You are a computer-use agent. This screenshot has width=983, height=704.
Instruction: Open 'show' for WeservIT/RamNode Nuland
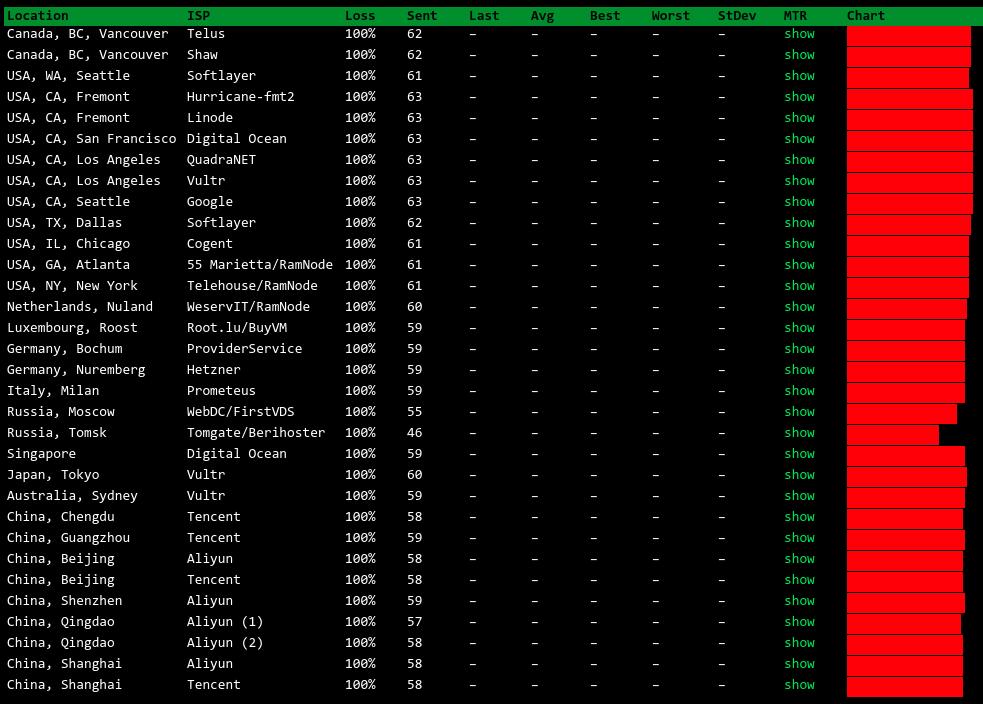[799, 307]
